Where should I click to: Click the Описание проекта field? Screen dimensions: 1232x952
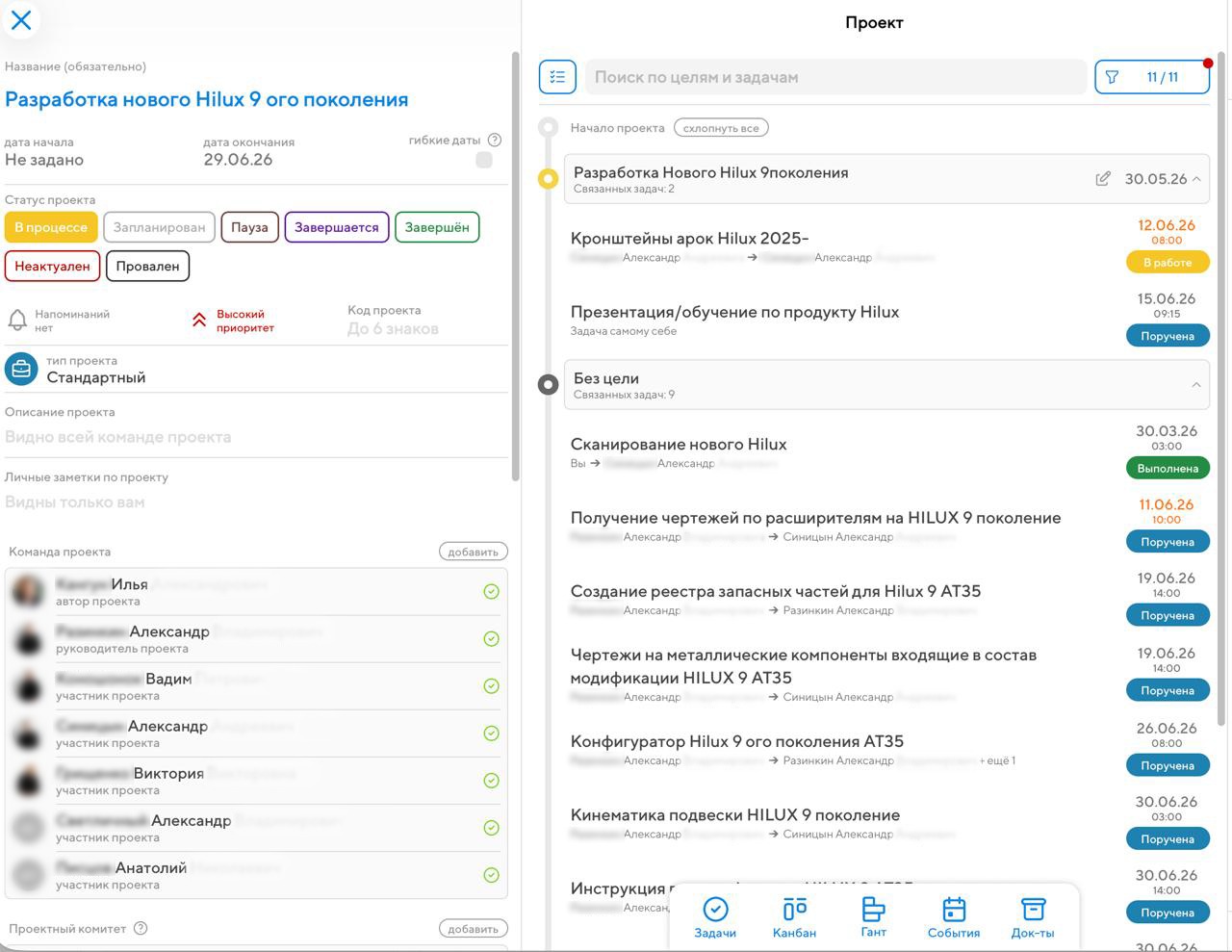(x=256, y=437)
